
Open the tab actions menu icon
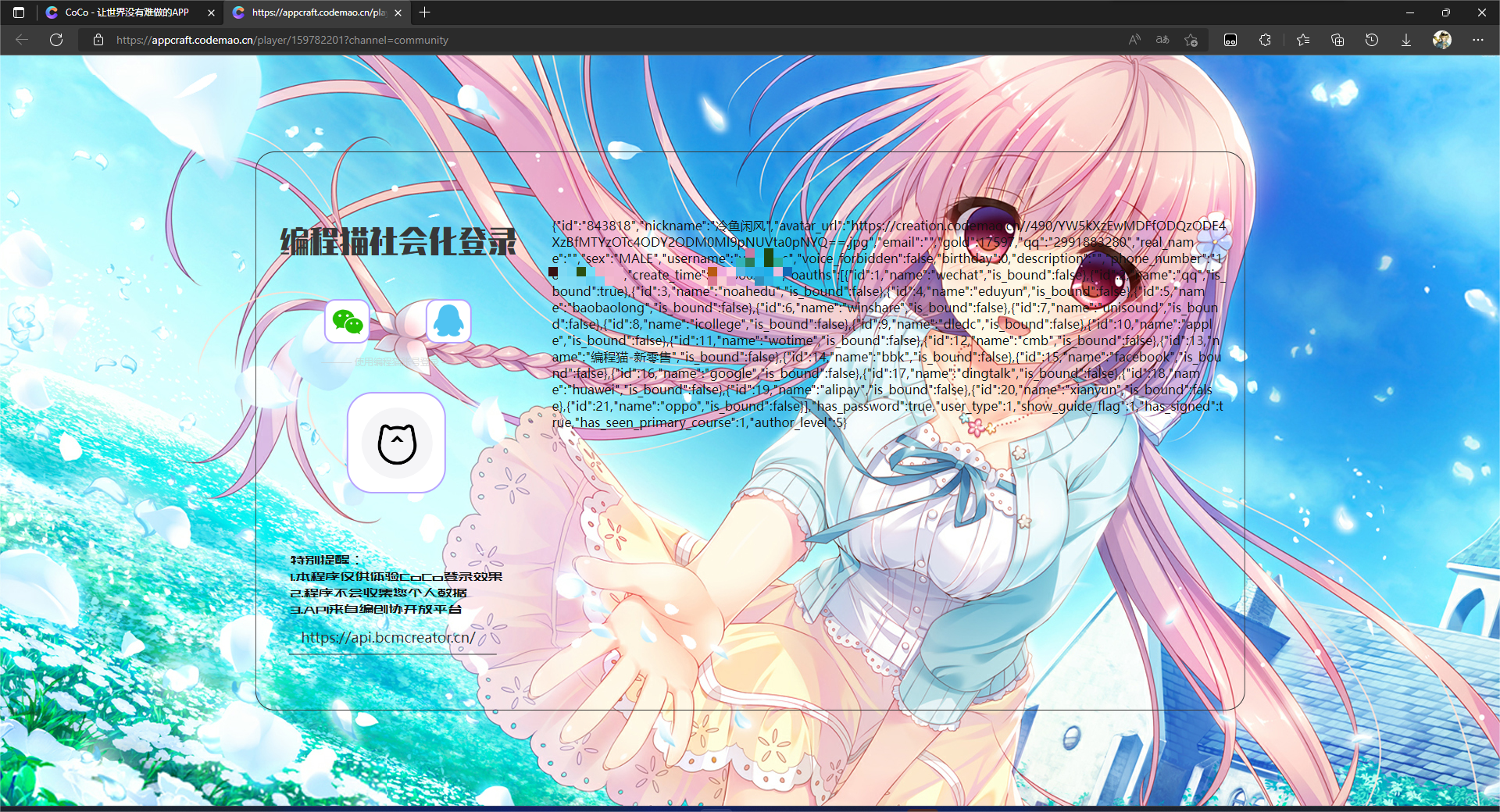tap(19, 12)
